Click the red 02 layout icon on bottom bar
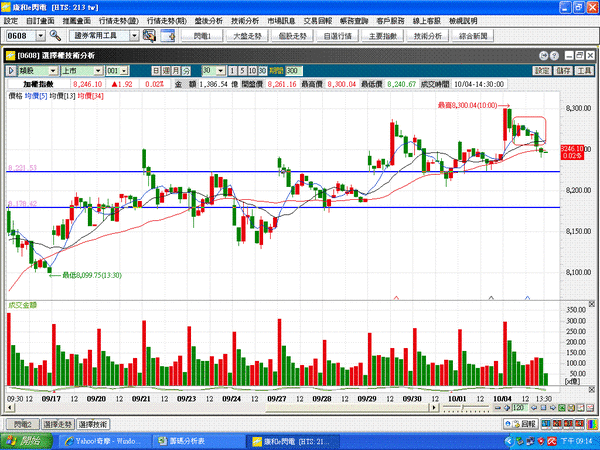The height and width of the screenshot is (450, 600). click(568, 424)
